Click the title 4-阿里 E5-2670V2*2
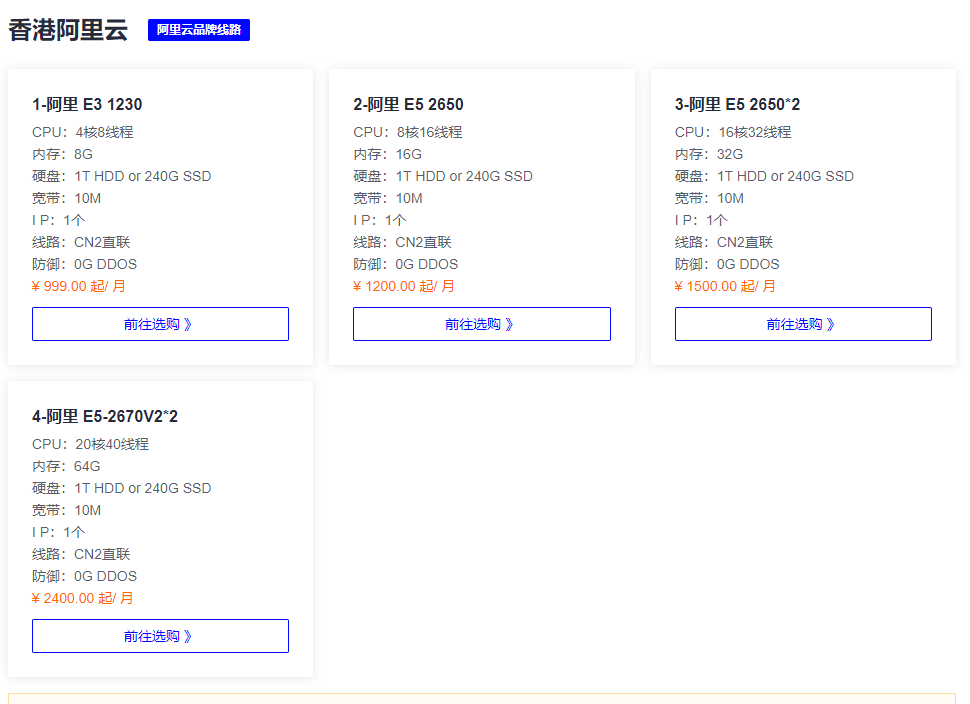Image resolution: width=970 pixels, height=704 pixels. pyautogui.click(x=105, y=416)
